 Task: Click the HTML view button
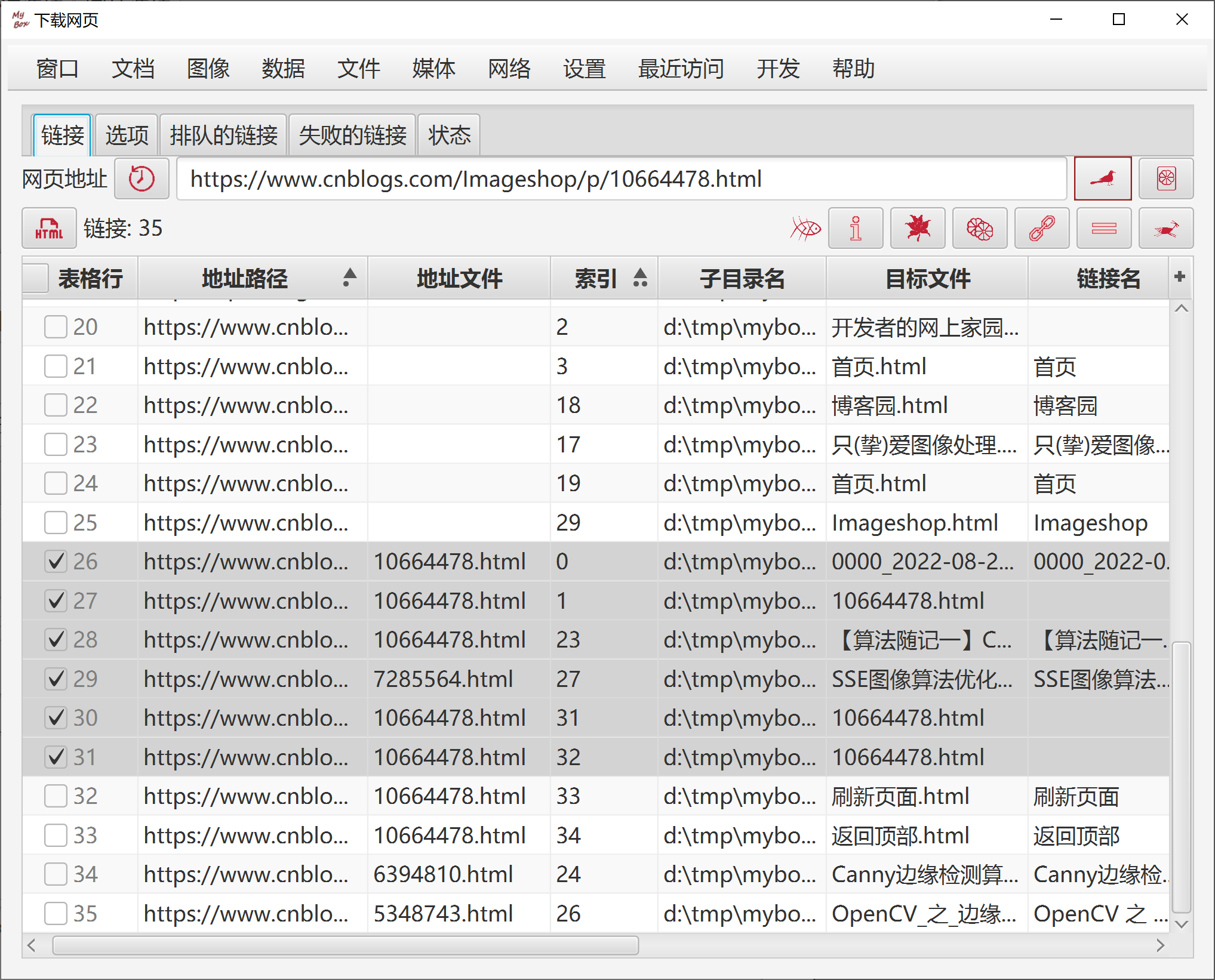[x=49, y=228]
